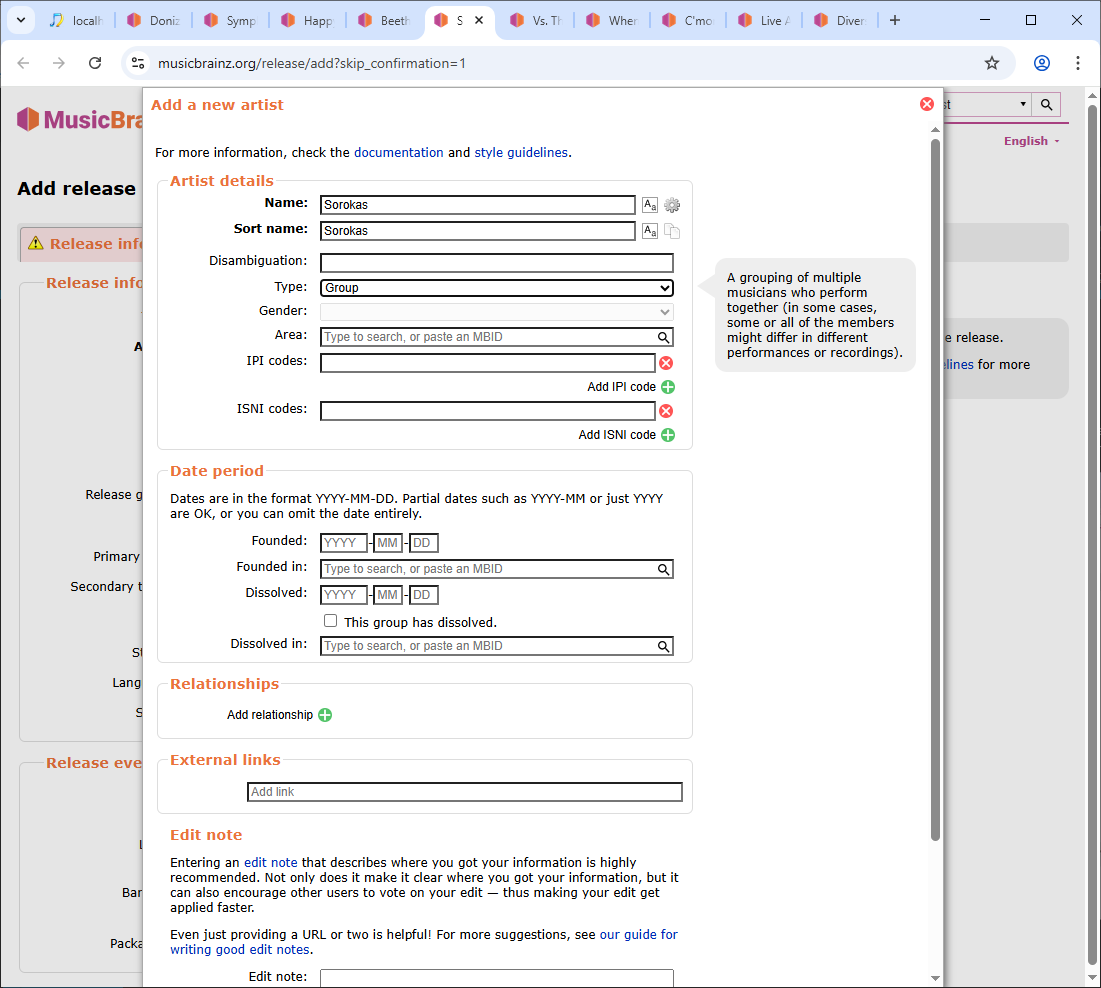
Task: Click the Add relationship label
Action: click(270, 715)
